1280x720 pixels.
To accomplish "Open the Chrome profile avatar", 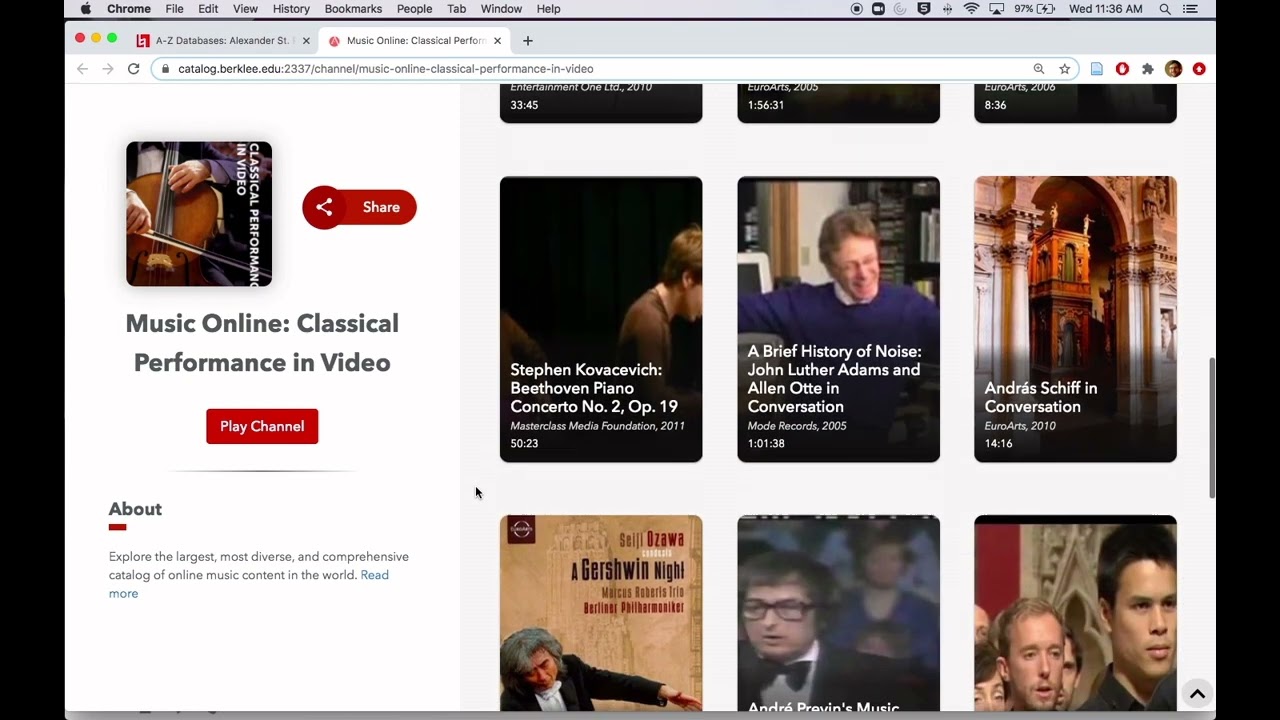I will [x=1173, y=69].
